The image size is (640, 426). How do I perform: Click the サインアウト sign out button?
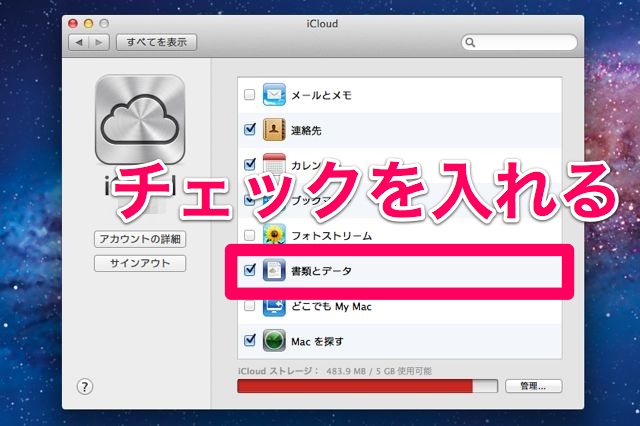(140, 264)
